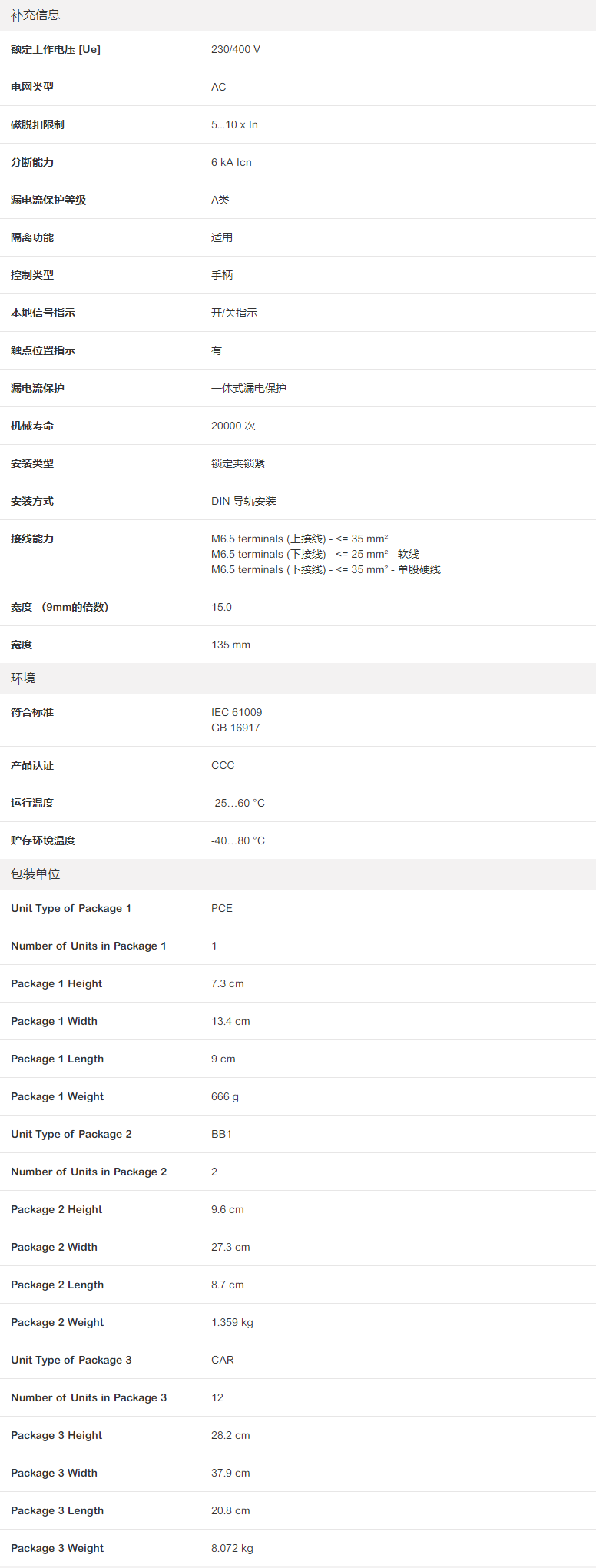
Task: Click the Package 2 Width value 27.3 cm
Action: point(230,1247)
